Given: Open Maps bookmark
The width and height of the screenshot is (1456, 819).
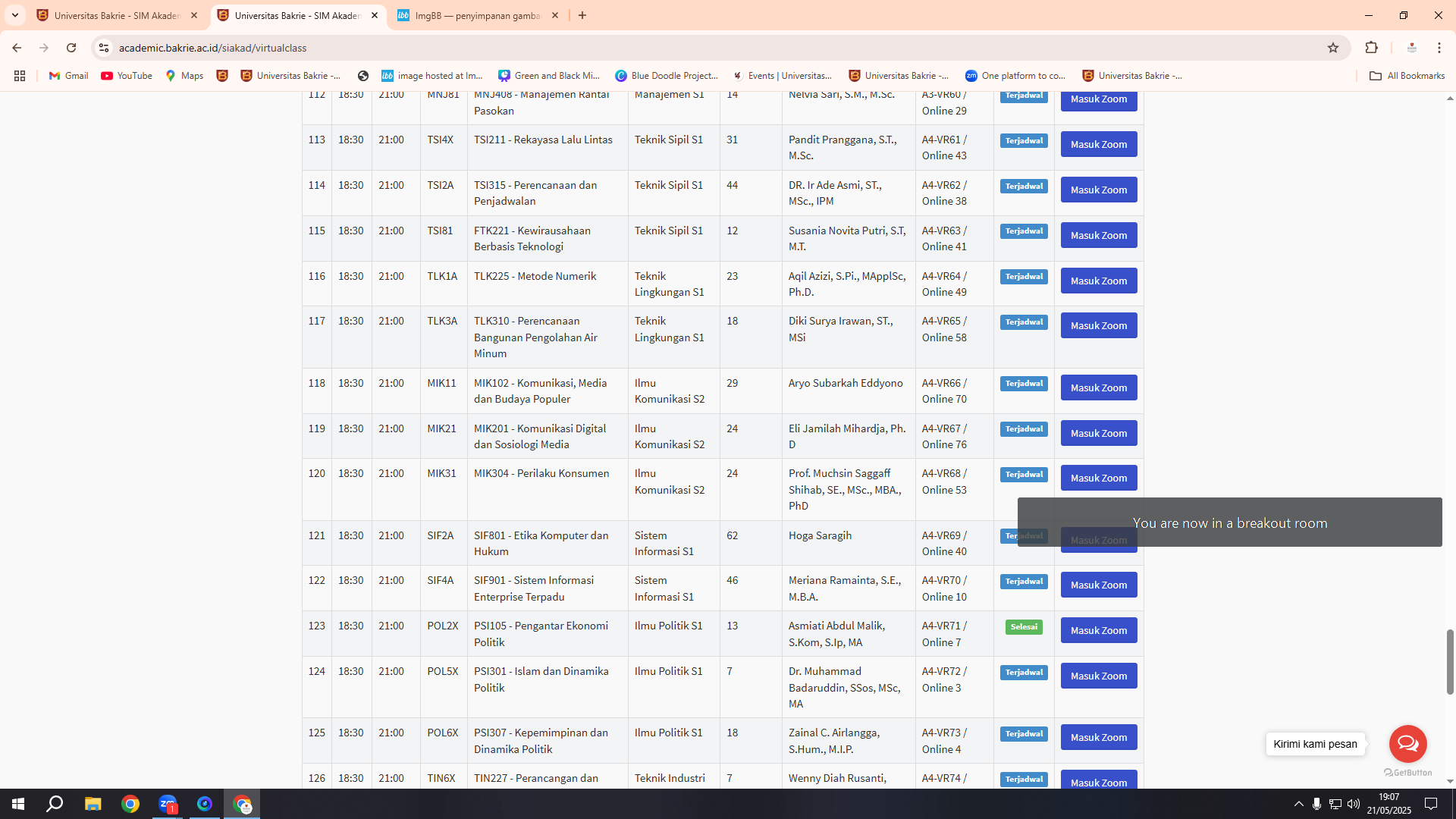Looking at the screenshot, I should click(x=184, y=76).
